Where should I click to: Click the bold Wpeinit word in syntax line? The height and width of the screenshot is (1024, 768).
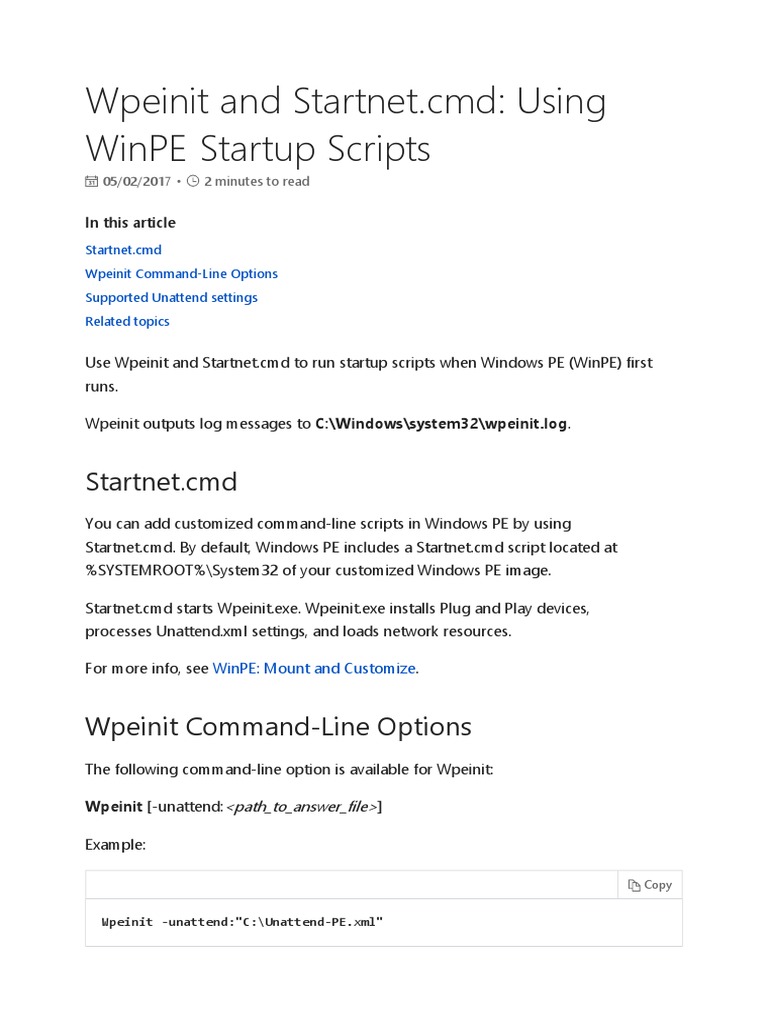pyautogui.click(x=114, y=807)
